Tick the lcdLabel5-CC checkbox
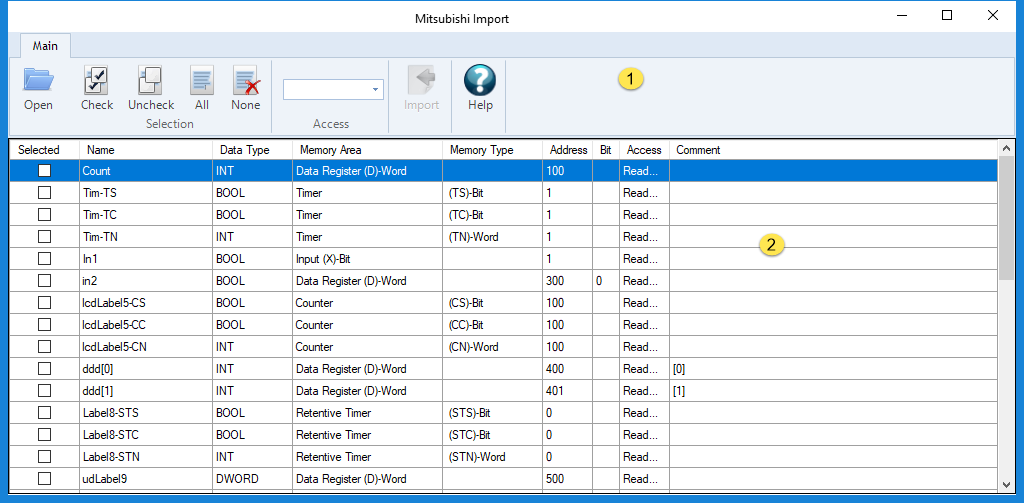 click(44, 325)
